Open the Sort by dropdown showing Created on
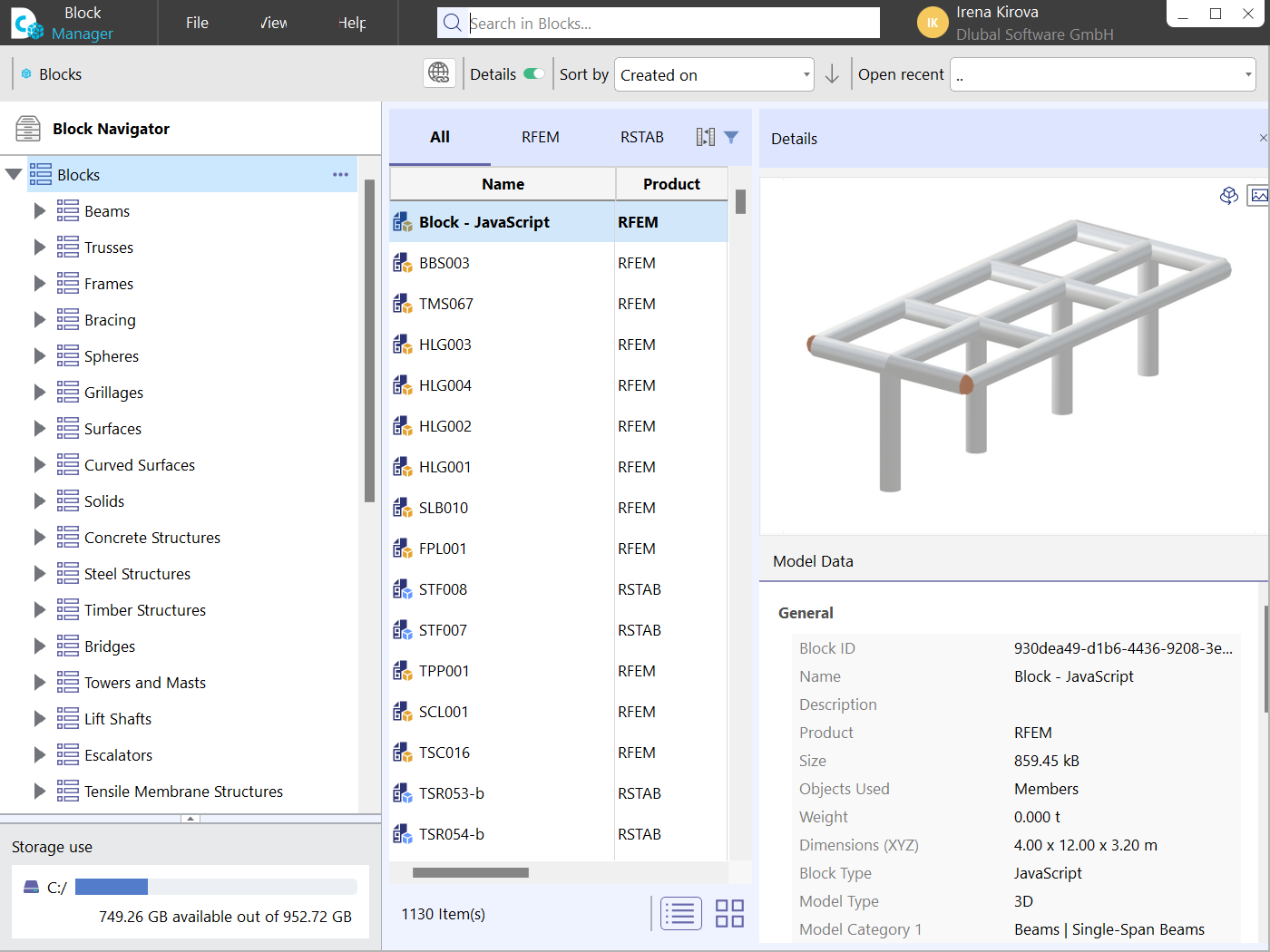Viewport: 1270px width, 952px height. (x=714, y=73)
